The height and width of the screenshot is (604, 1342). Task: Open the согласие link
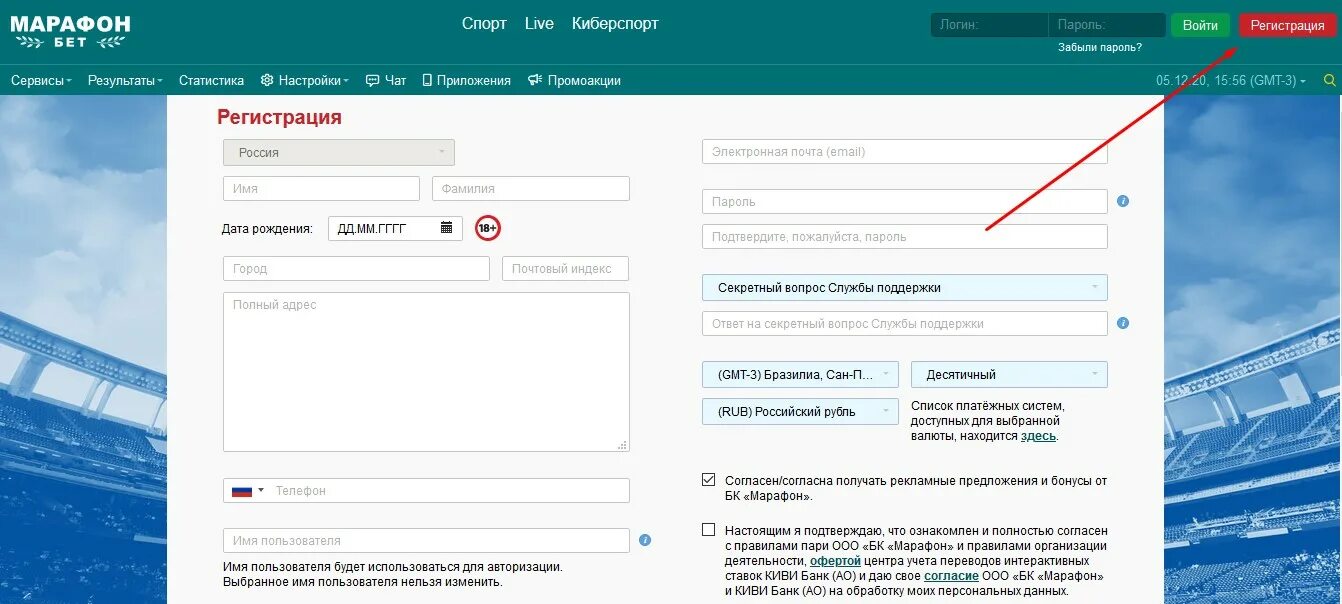point(951,576)
